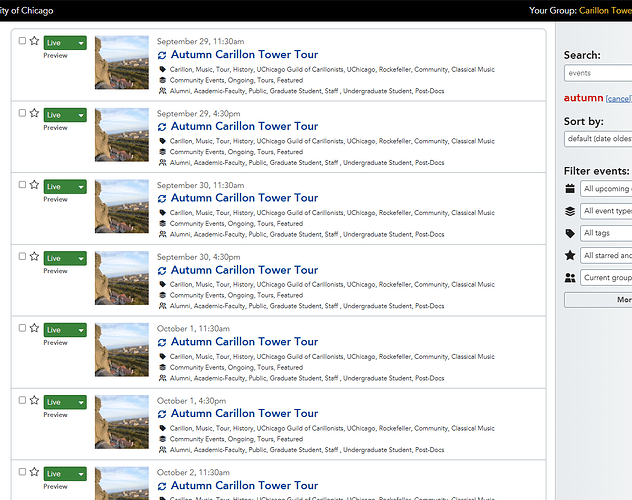Click recurring icon on September 30, 4:30pm event
632x500 pixels.
[162, 271]
